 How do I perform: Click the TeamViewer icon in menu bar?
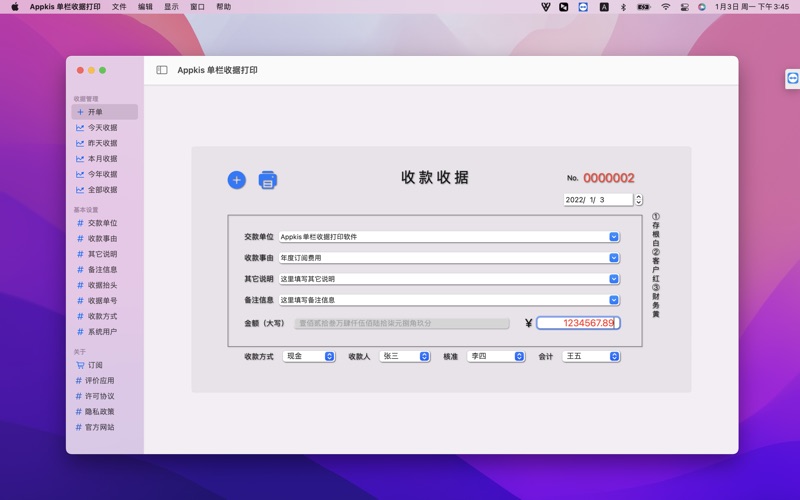[x=583, y=7]
